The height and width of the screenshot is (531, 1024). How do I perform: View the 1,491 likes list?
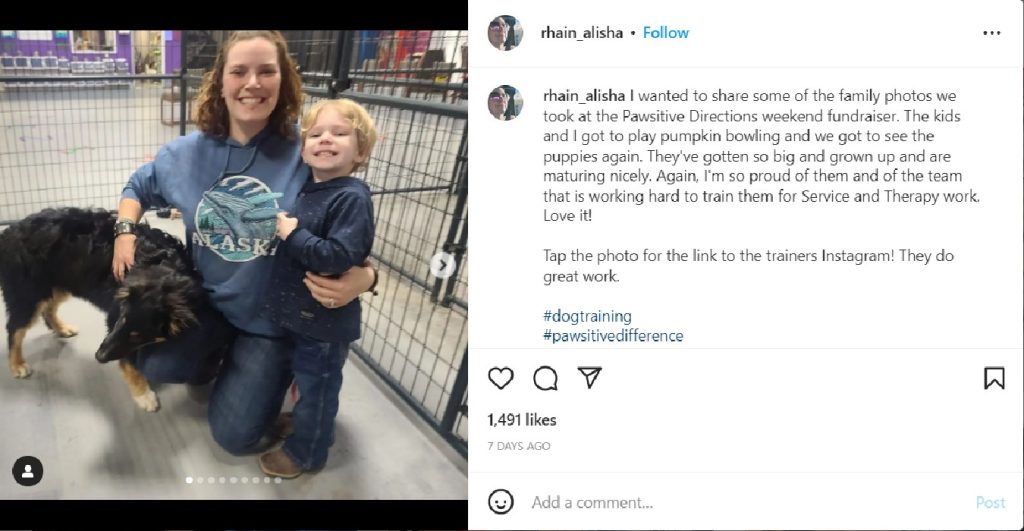pyautogui.click(x=522, y=420)
